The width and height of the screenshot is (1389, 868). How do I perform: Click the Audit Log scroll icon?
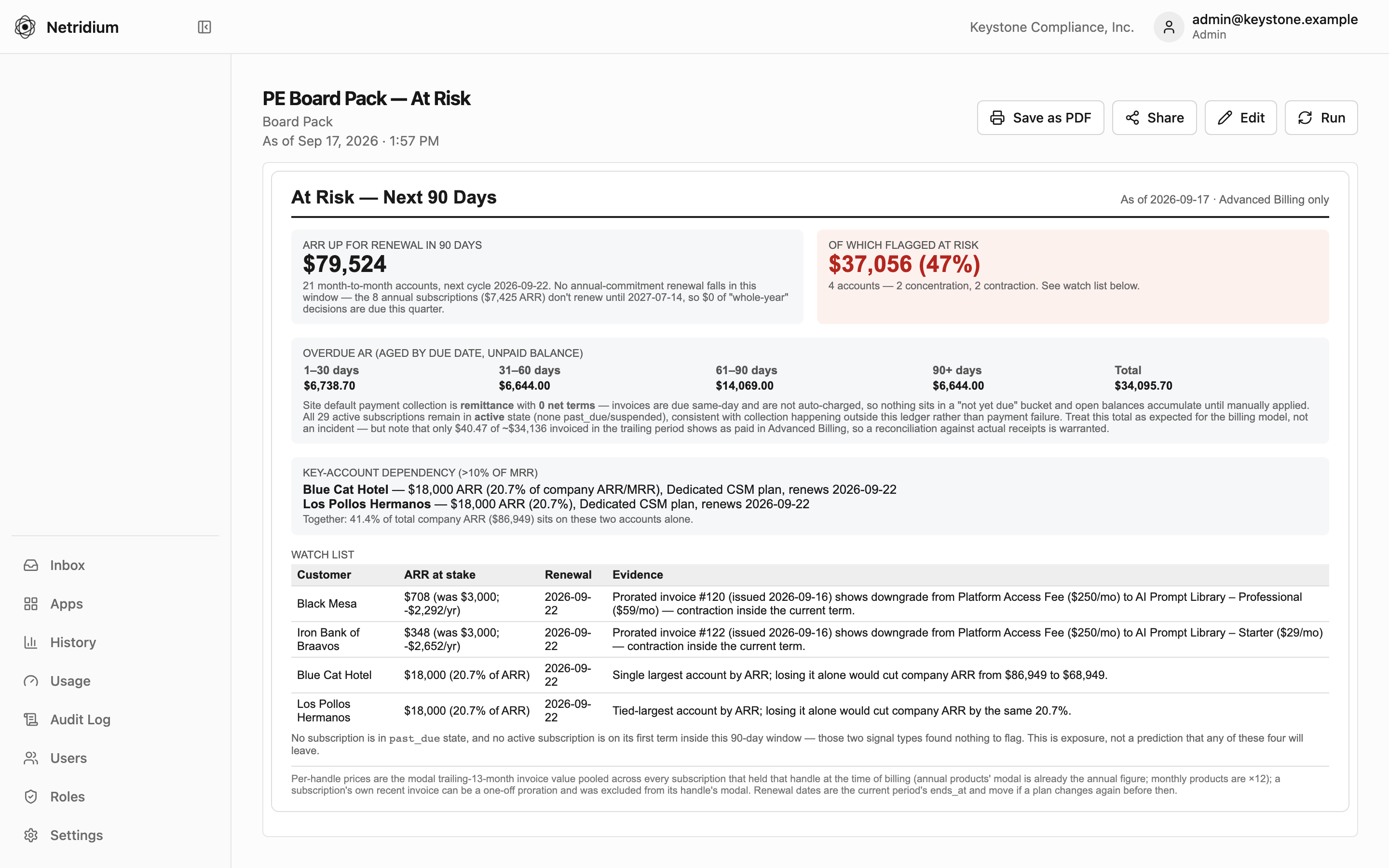point(31,719)
